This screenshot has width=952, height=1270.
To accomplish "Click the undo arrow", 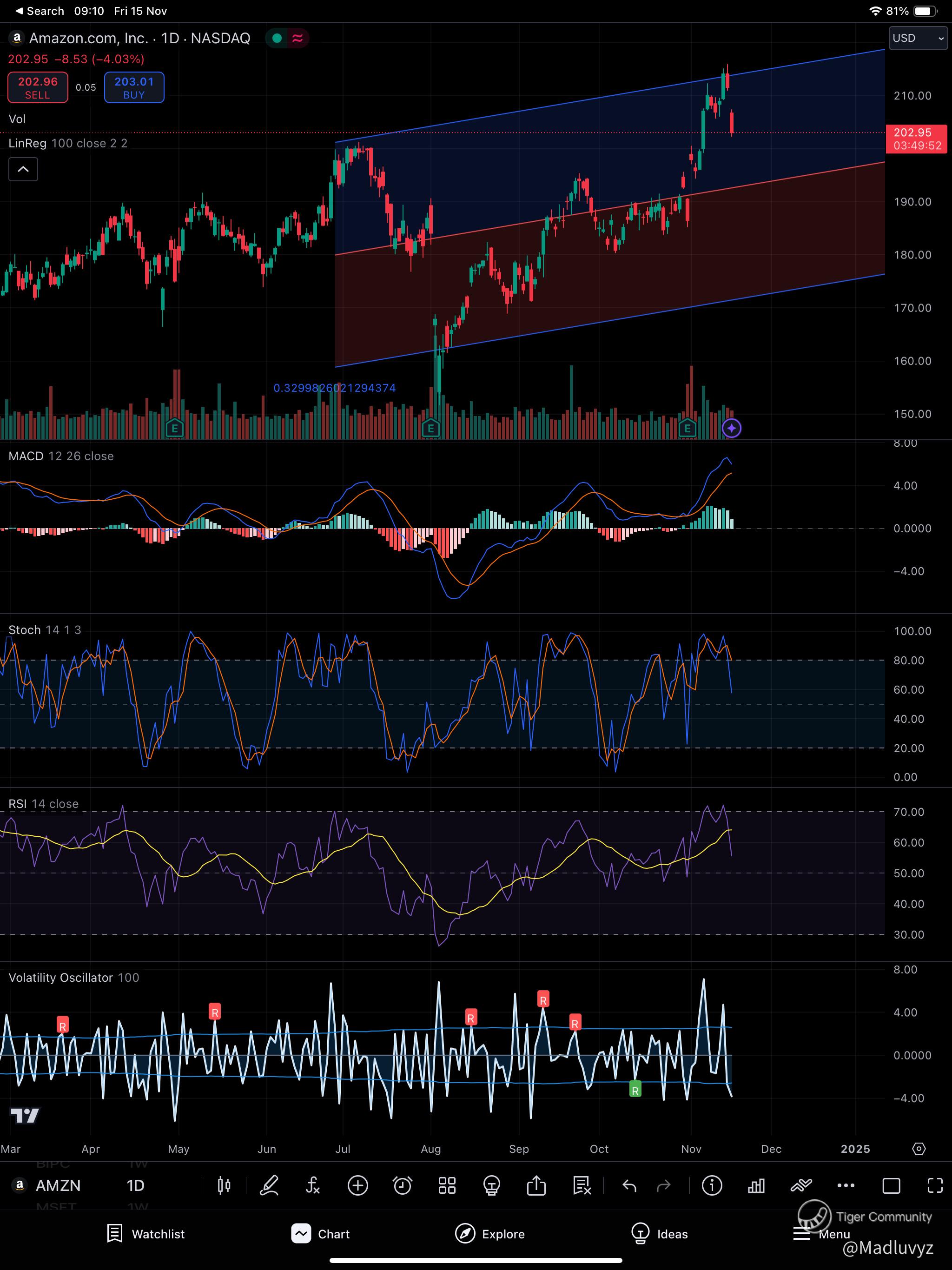I will pyautogui.click(x=629, y=1185).
